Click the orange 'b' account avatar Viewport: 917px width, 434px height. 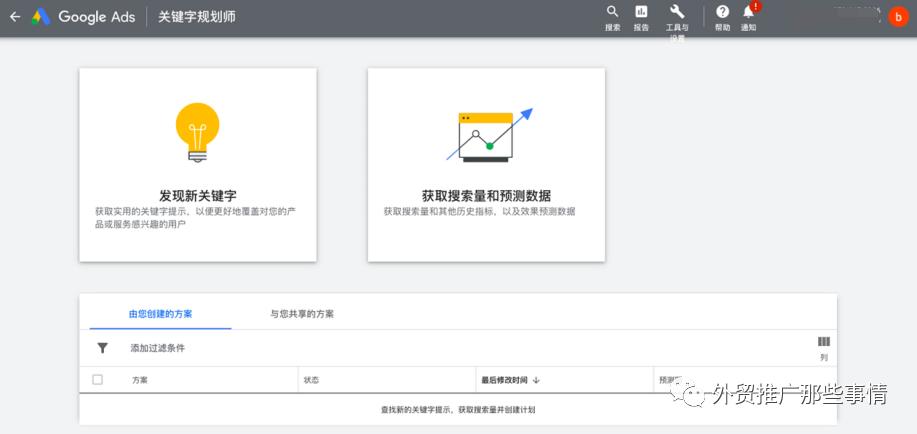point(898,16)
